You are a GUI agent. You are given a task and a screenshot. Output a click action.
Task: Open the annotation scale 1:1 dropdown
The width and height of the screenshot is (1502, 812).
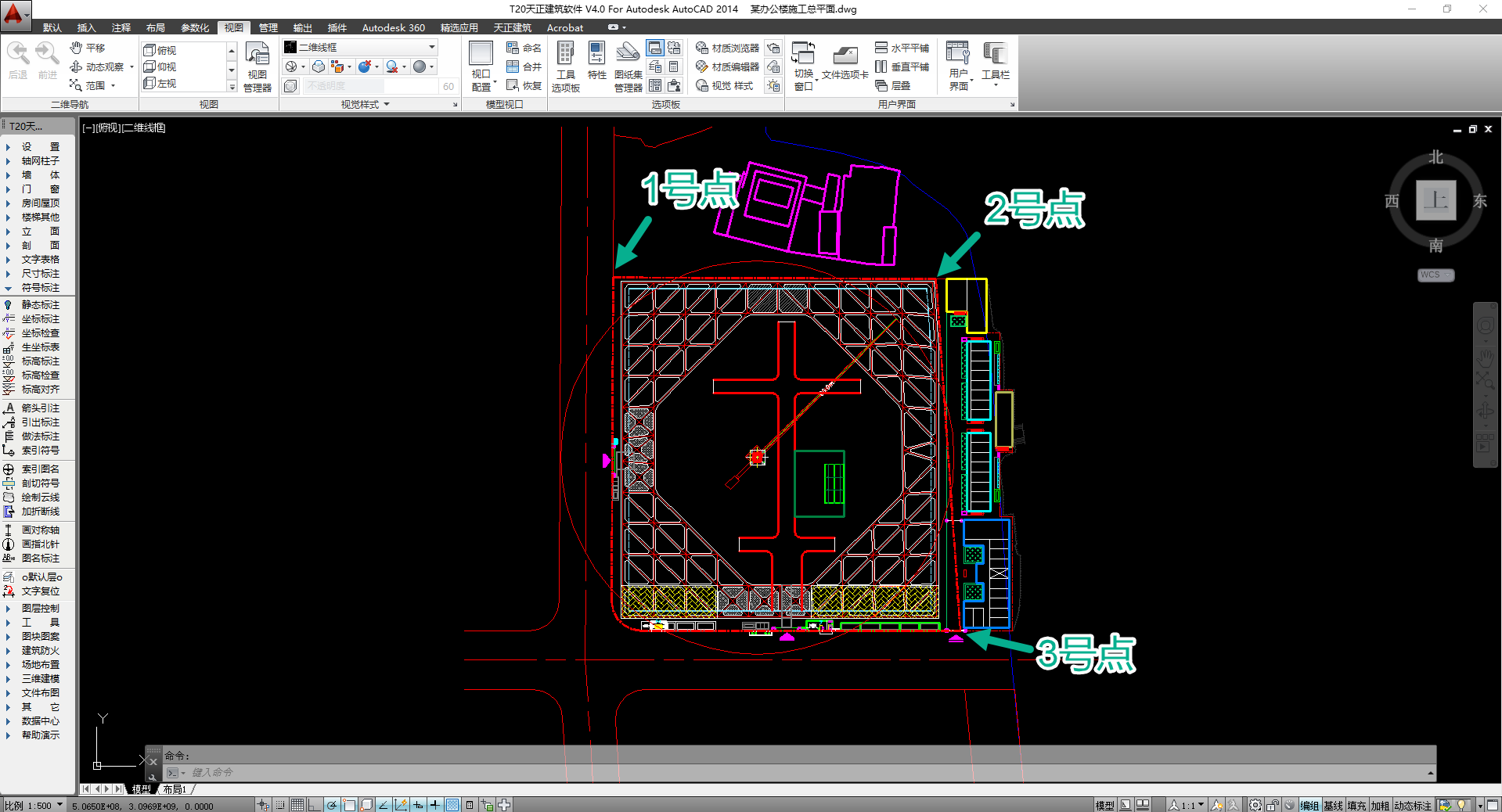(1187, 805)
